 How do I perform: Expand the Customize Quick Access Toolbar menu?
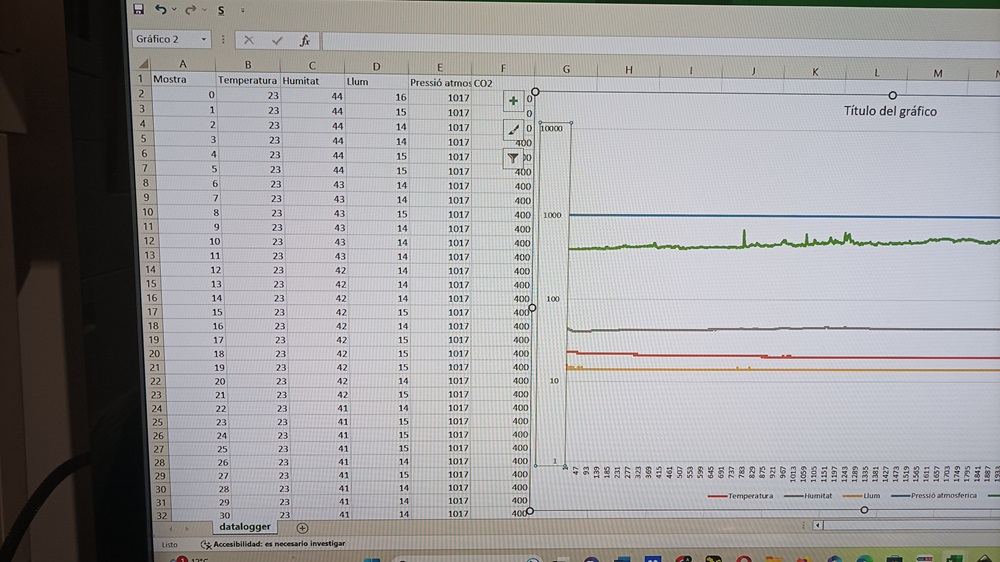[242, 10]
